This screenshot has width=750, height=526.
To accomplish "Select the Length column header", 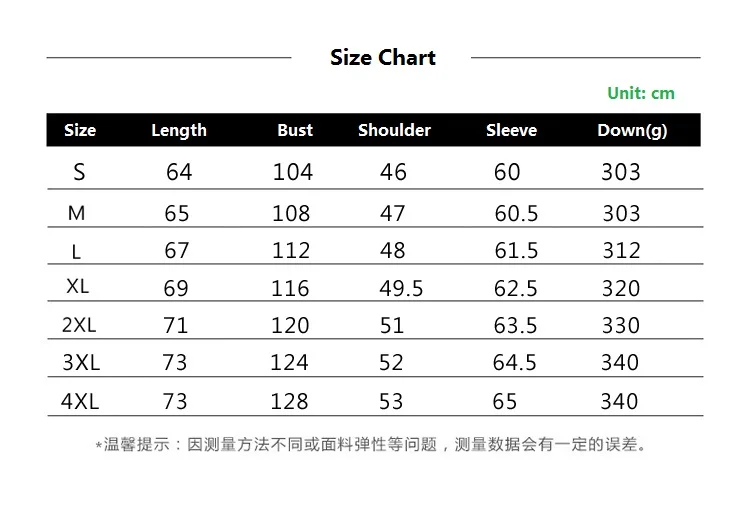I will click(179, 131).
